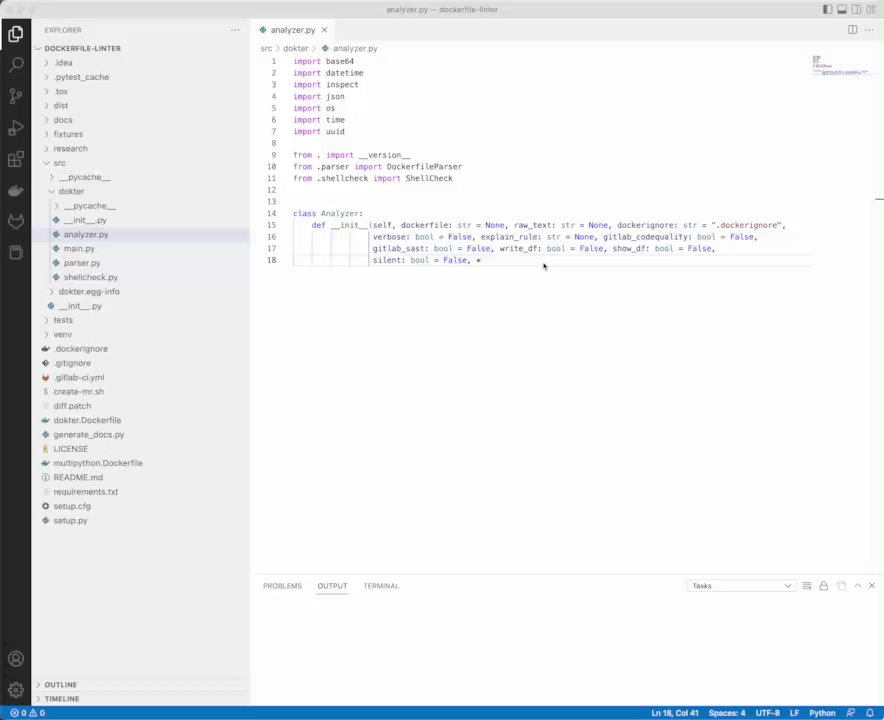Open the Extensions view
Viewport: 884px width, 720px height.
(16, 160)
